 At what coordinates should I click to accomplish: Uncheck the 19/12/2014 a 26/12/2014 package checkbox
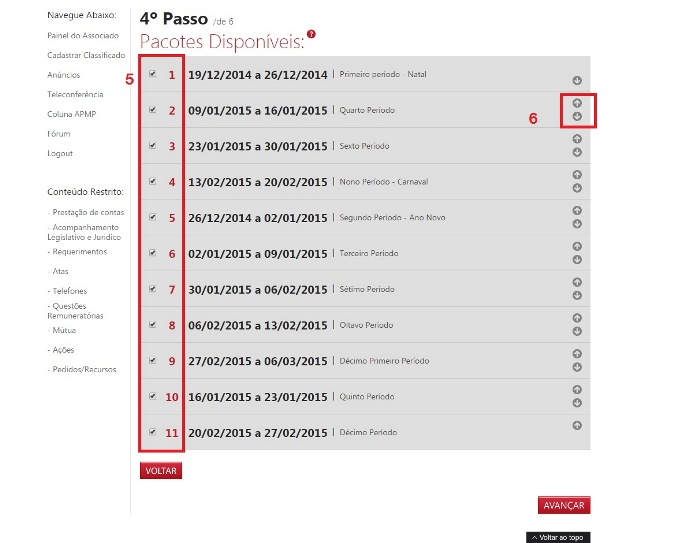click(x=153, y=74)
